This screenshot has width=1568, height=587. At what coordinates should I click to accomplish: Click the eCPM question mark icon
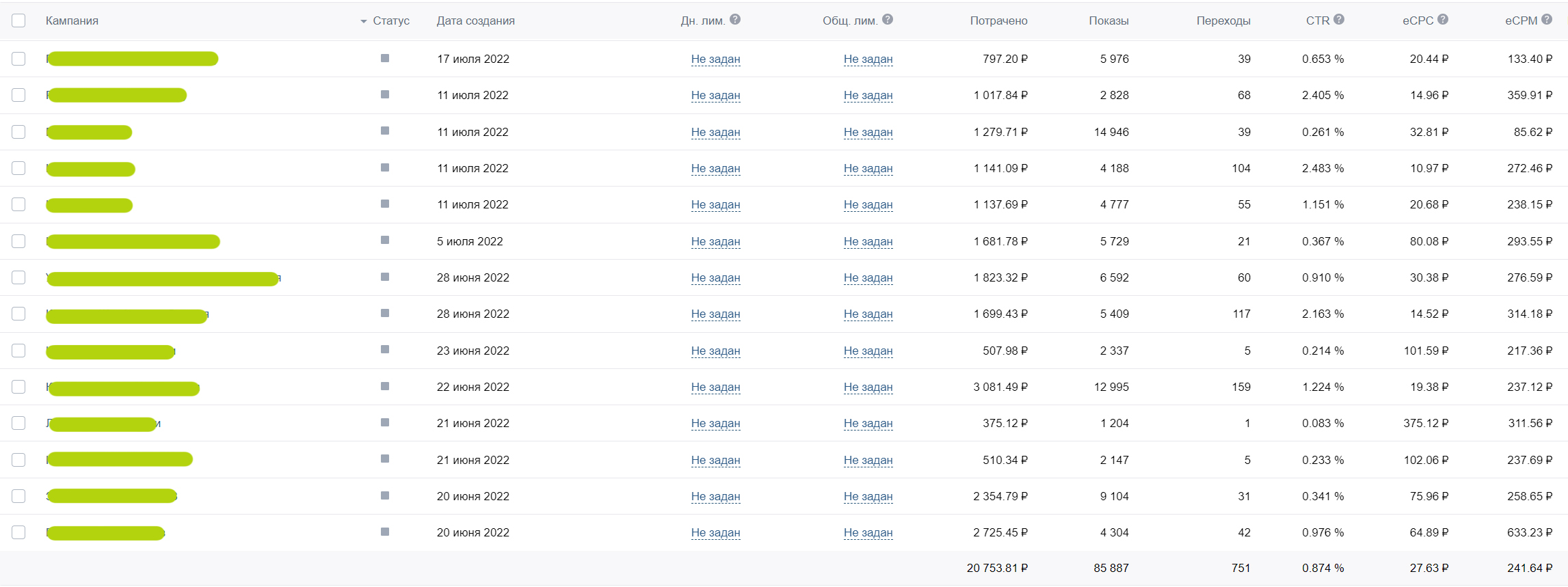(x=1547, y=20)
